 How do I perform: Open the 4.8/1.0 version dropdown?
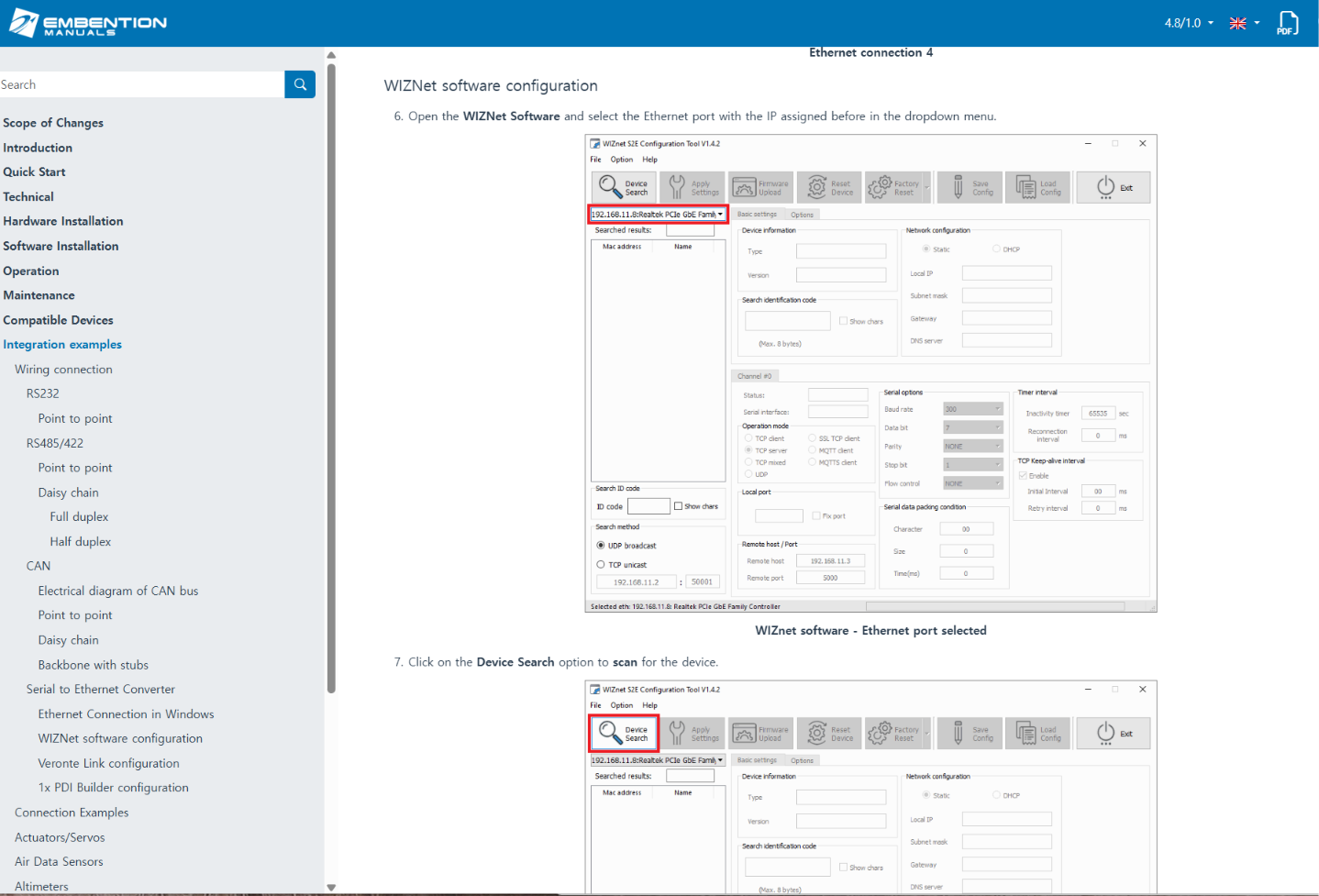click(1189, 23)
